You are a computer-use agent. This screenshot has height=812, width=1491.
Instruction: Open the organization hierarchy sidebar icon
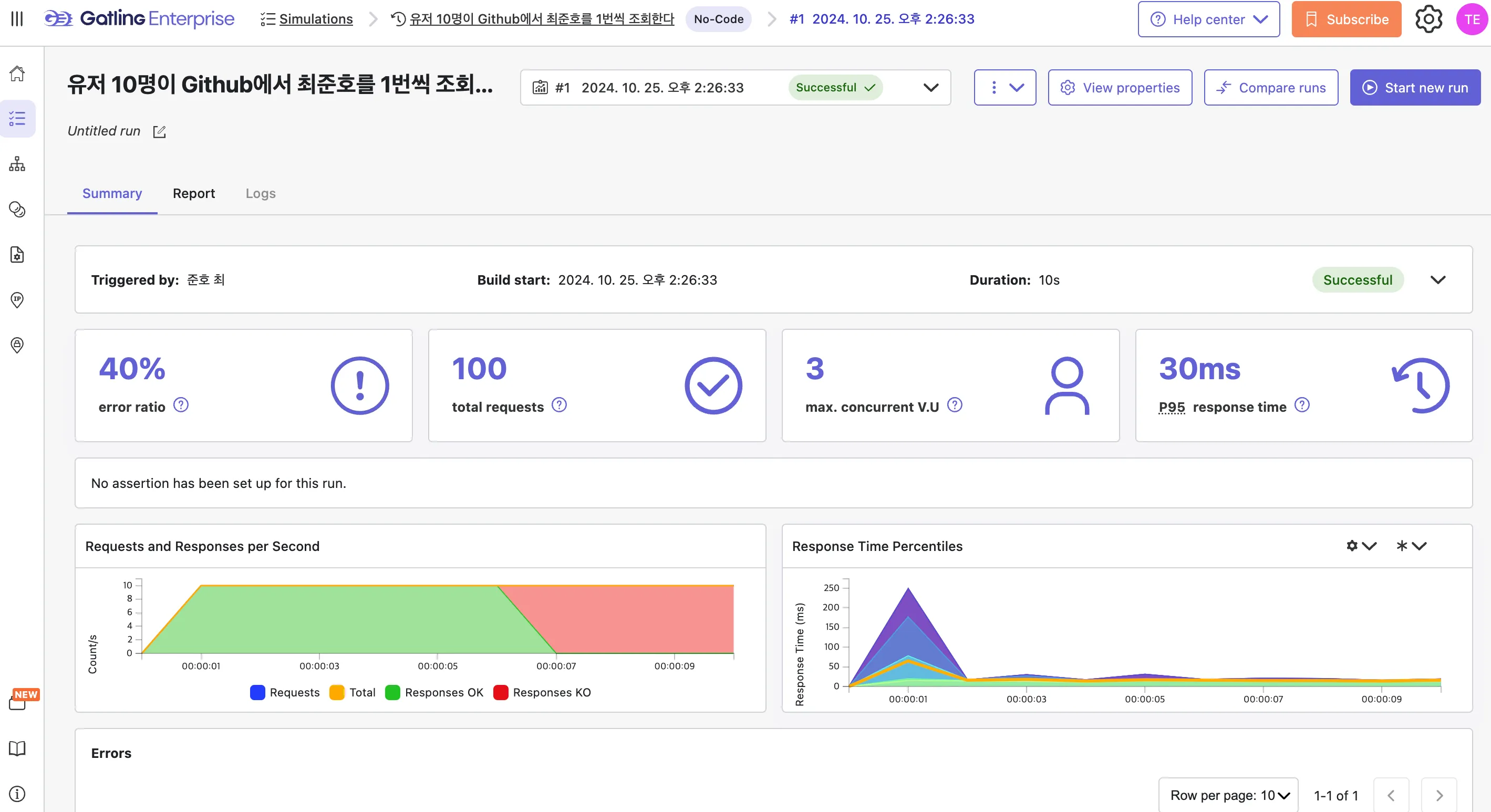pos(17,164)
